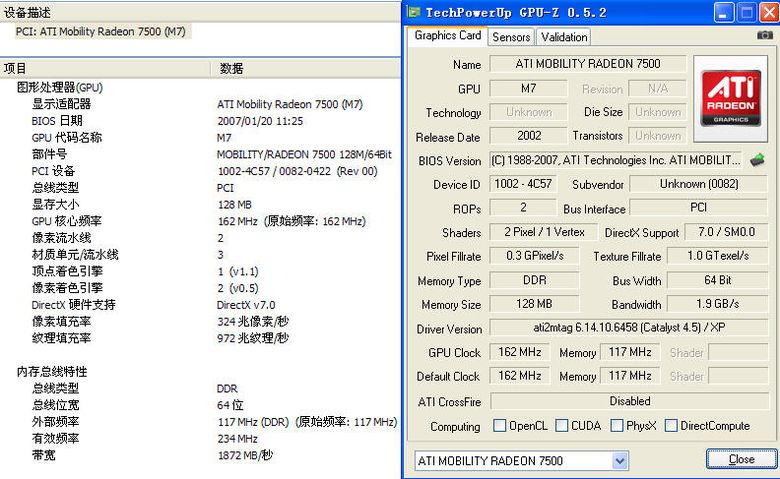Click the Name field showing ATI MOBILITY RADEON 7500
This screenshot has height=479, width=780.
pyautogui.click(x=588, y=64)
